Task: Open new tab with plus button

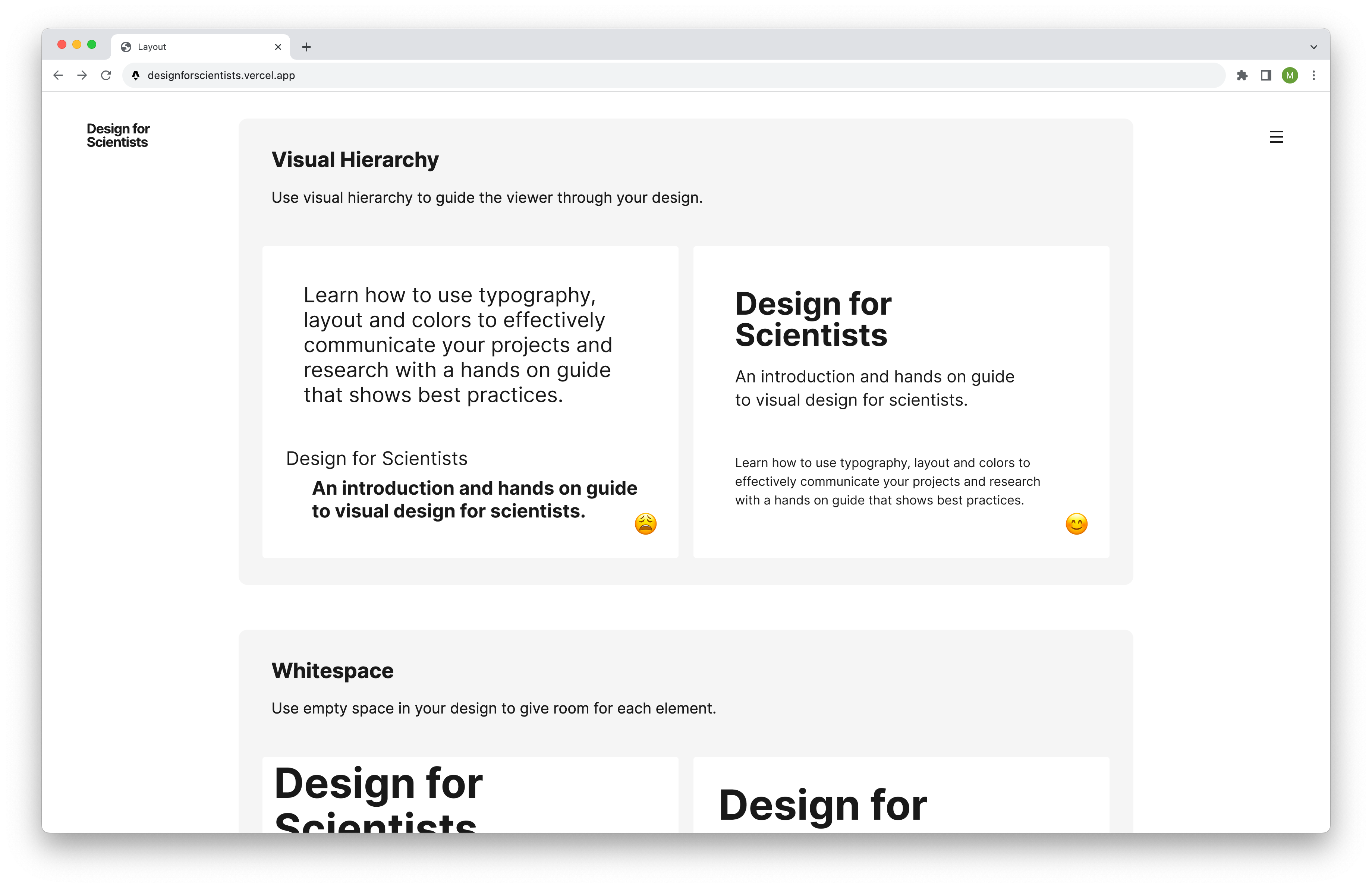Action: tap(306, 47)
